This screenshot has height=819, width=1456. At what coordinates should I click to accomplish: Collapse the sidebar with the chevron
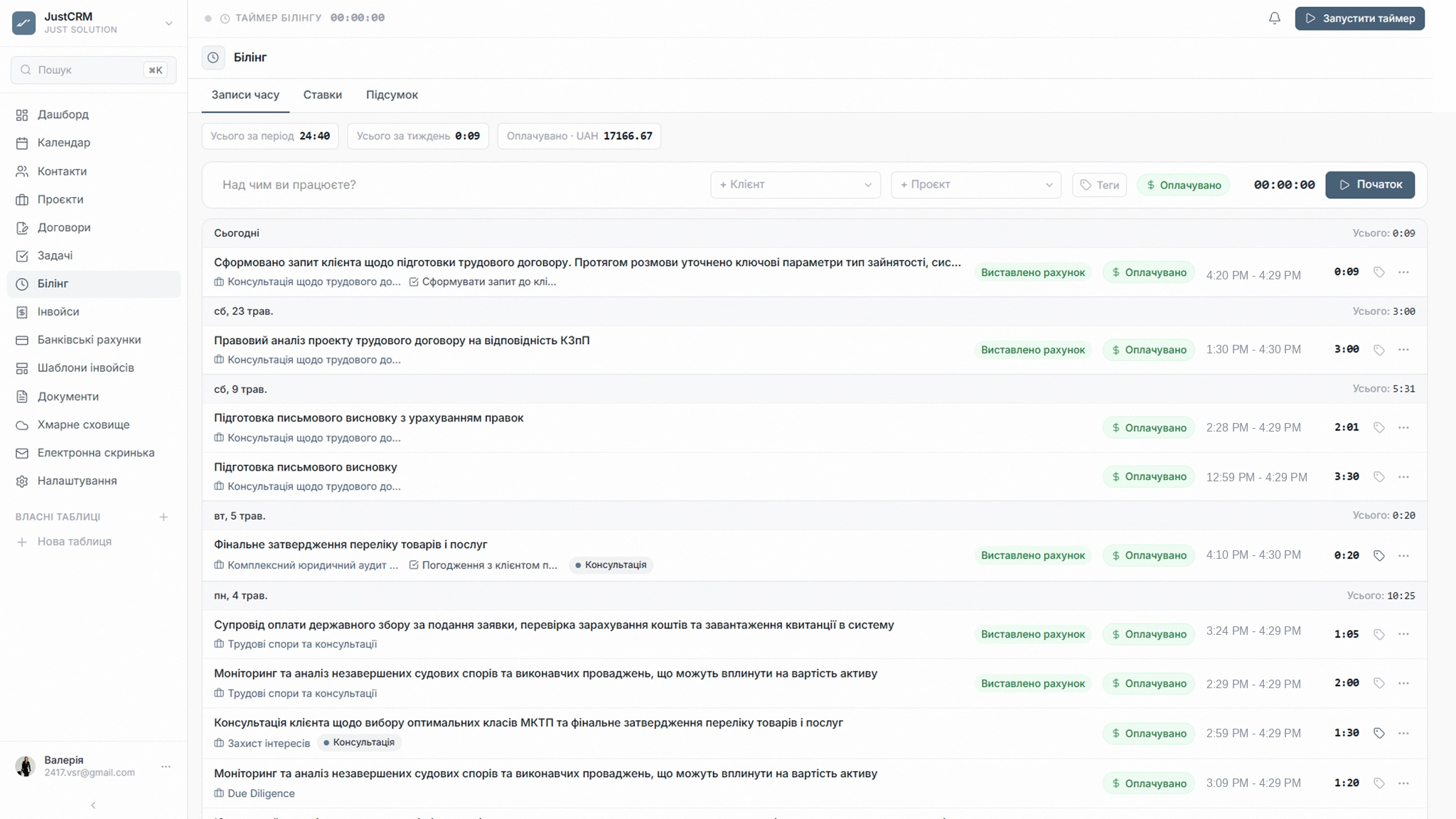93,805
